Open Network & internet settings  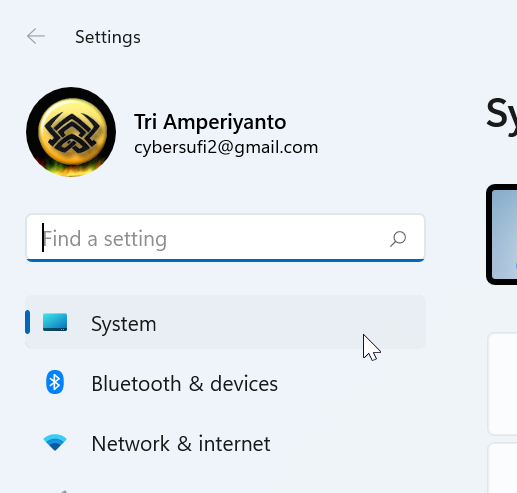tap(225, 444)
